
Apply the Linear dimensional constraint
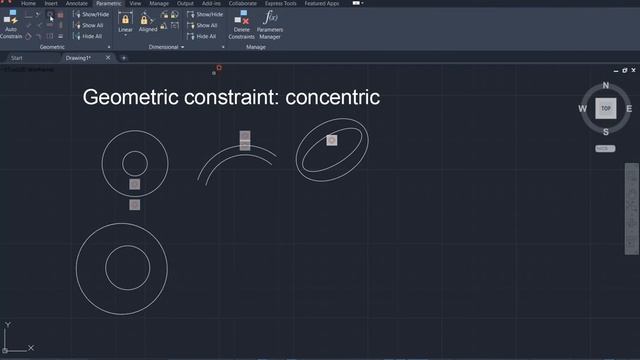click(125, 21)
